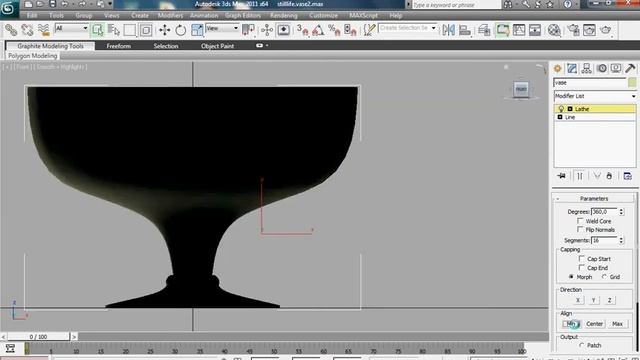Select Grid capping radio button

pyautogui.click(x=604, y=277)
